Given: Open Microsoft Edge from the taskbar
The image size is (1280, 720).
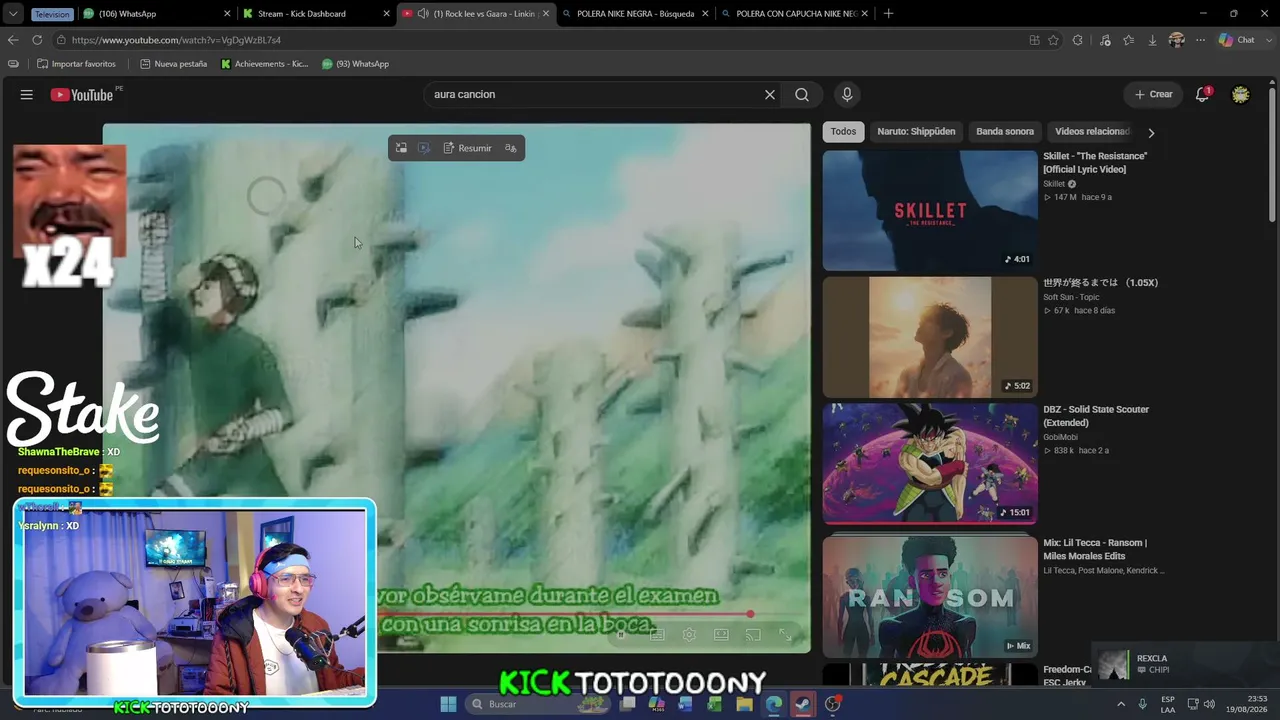Looking at the screenshot, I should [x=774, y=704].
